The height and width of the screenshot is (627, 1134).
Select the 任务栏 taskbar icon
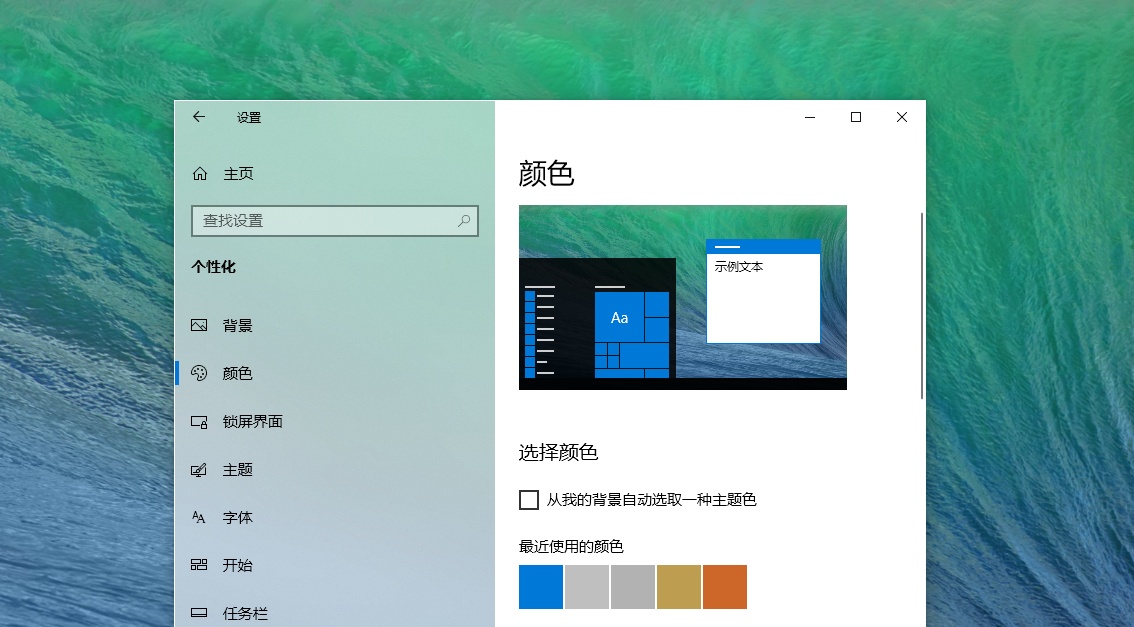pos(199,613)
